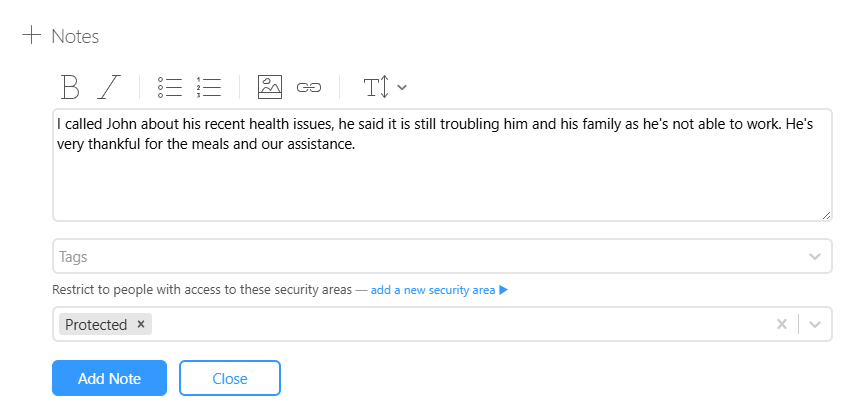This screenshot has height=412, width=855.
Task: Expand the text size options chevron
Action: [402, 87]
